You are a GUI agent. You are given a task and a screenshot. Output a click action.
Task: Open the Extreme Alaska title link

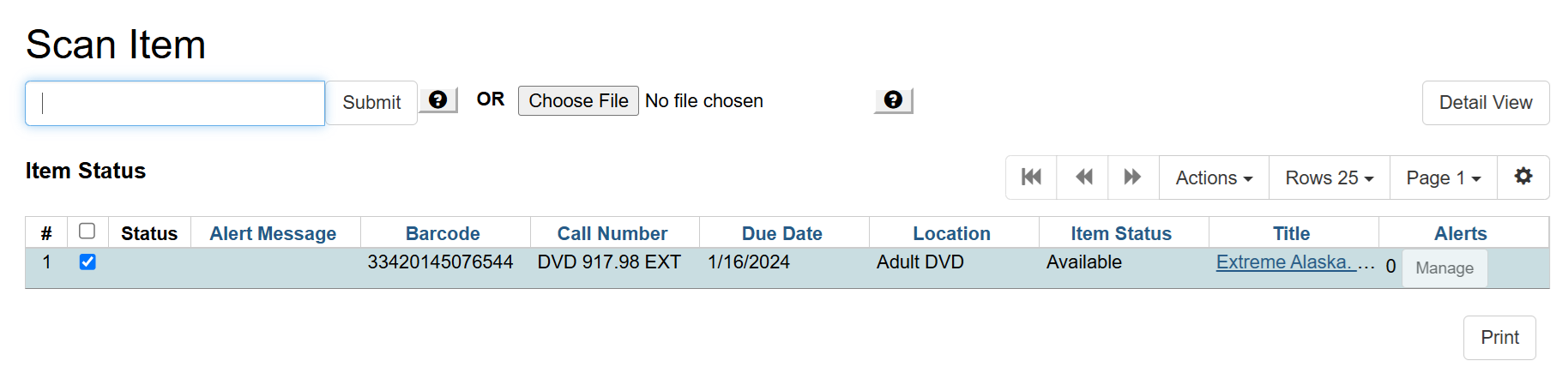pos(1283,262)
